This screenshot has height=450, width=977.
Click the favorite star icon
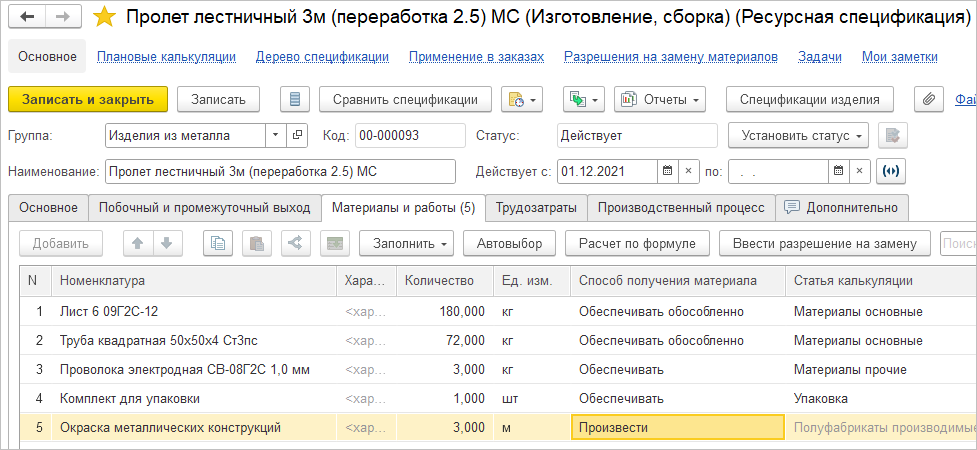click(x=103, y=17)
